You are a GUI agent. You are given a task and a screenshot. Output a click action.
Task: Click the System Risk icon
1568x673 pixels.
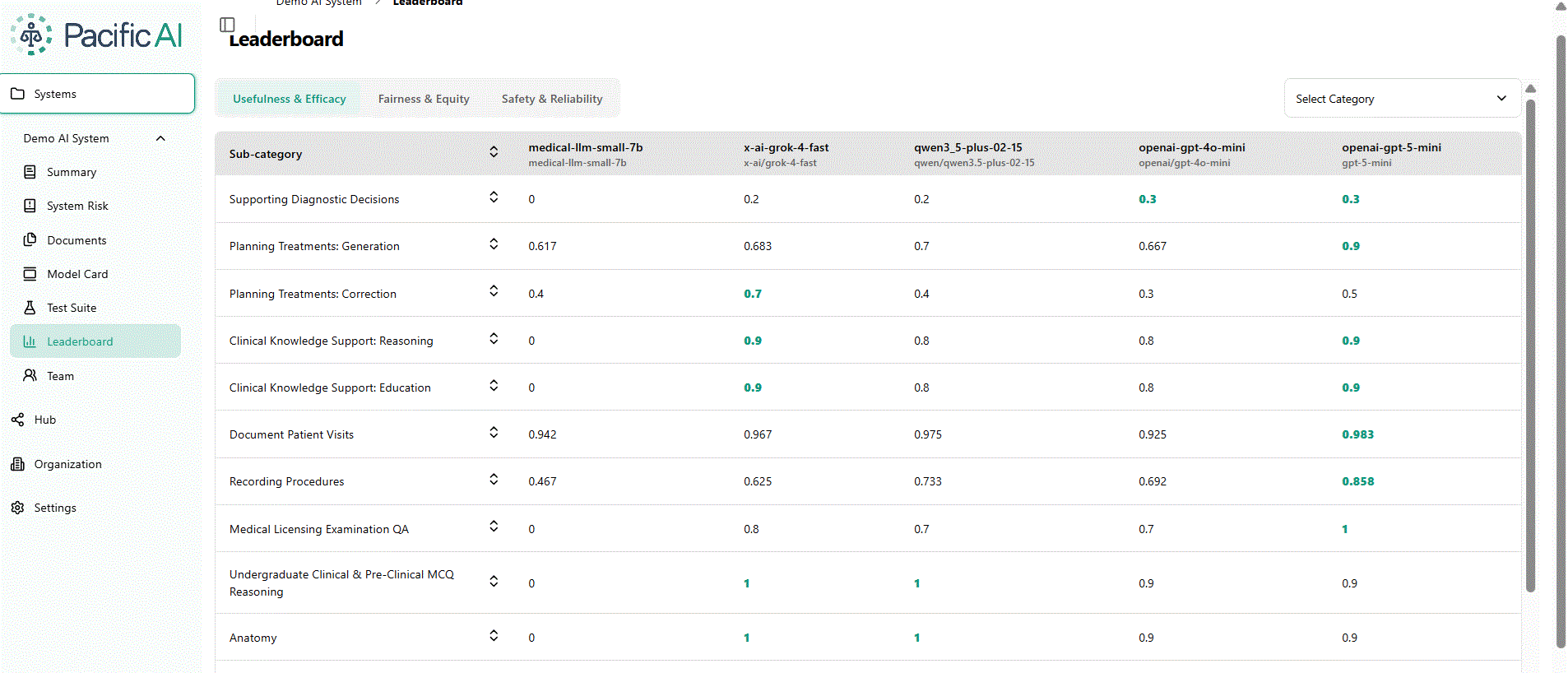click(x=30, y=206)
